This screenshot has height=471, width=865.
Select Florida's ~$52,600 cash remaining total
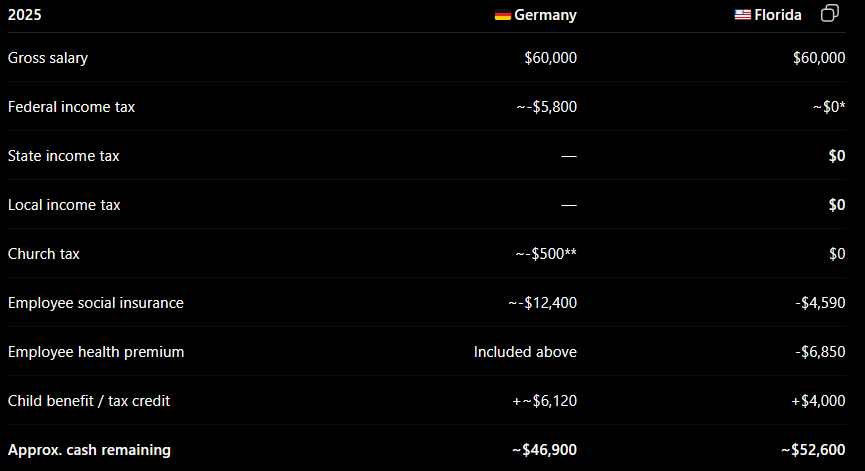813,450
